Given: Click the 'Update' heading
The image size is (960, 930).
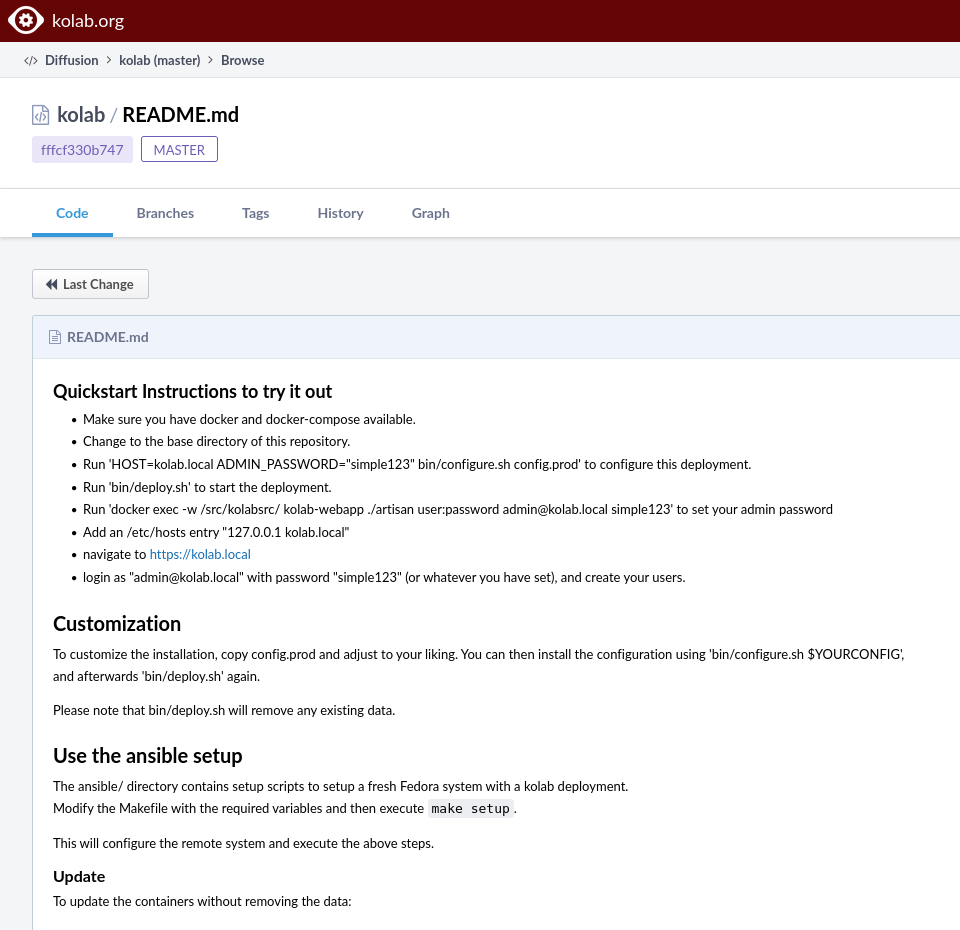Looking at the screenshot, I should pyautogui.click(x=79, y=877).
